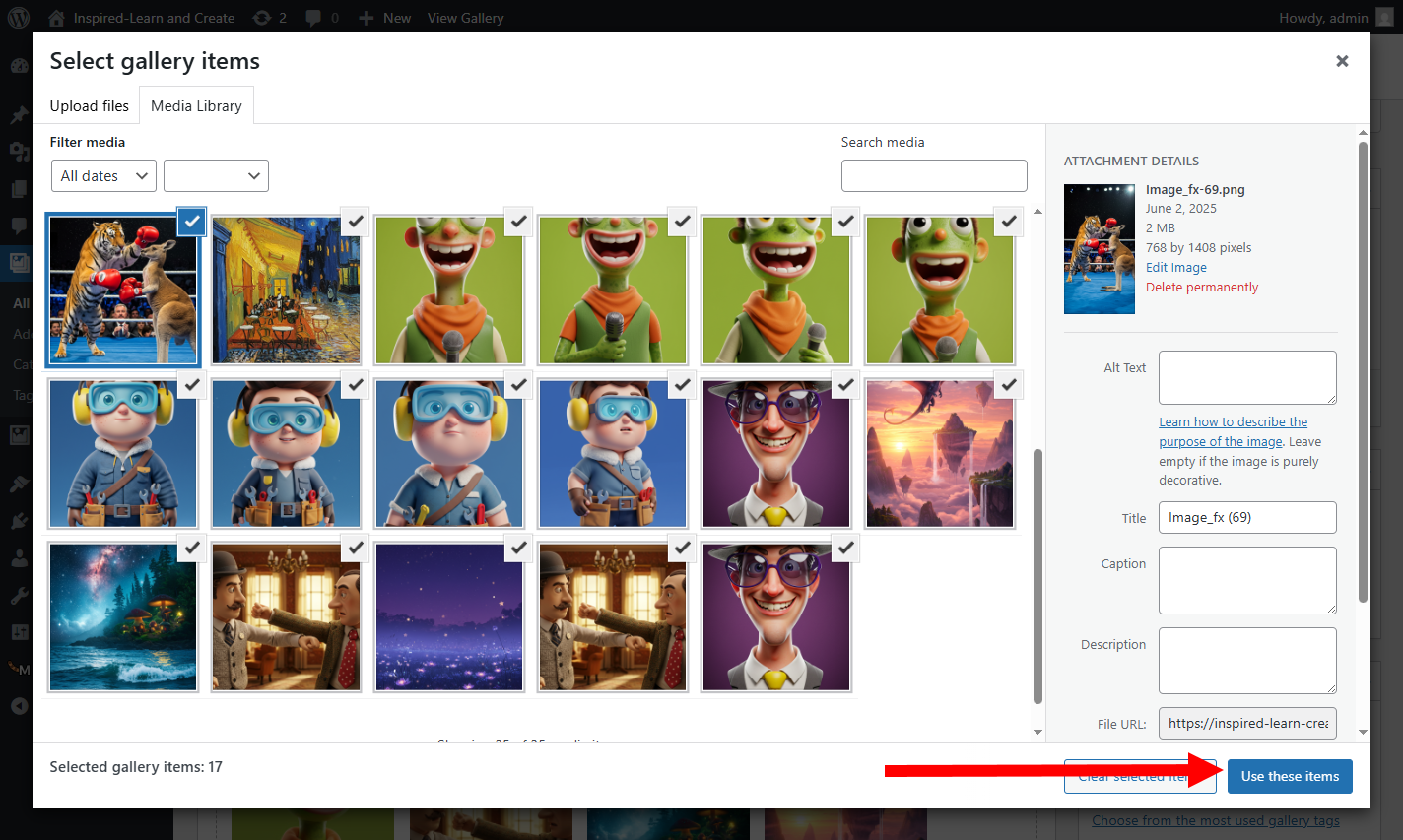Open the All dates filter dropdown
Image resolution: width=1403 pixels, height=840 pixels.
pos(103,176)
